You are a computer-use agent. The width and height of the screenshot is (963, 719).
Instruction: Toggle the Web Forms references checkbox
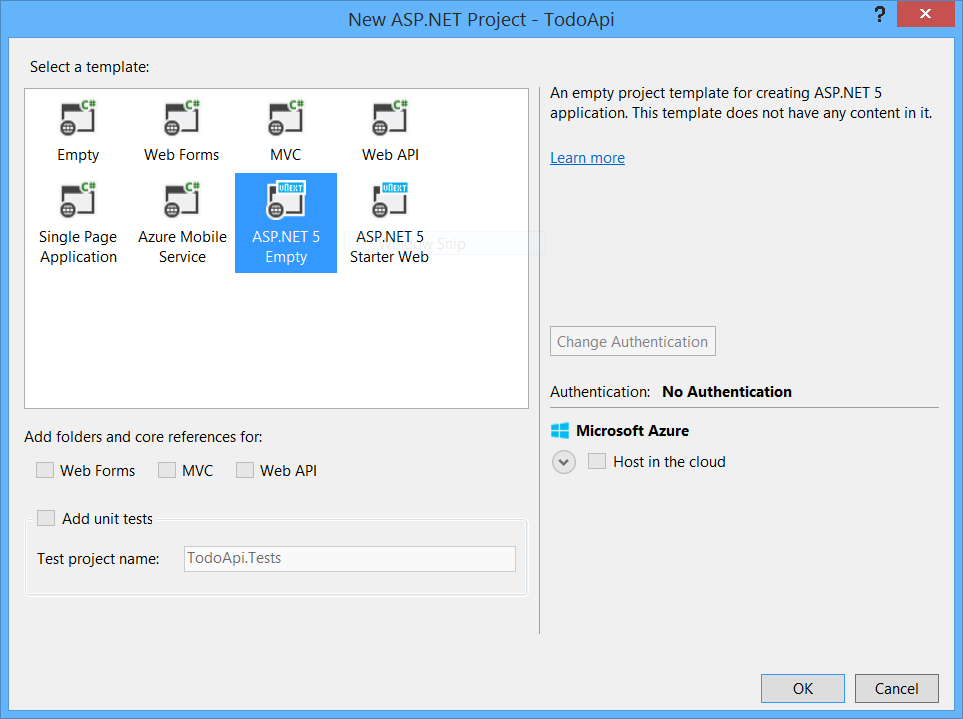(45, 470)
